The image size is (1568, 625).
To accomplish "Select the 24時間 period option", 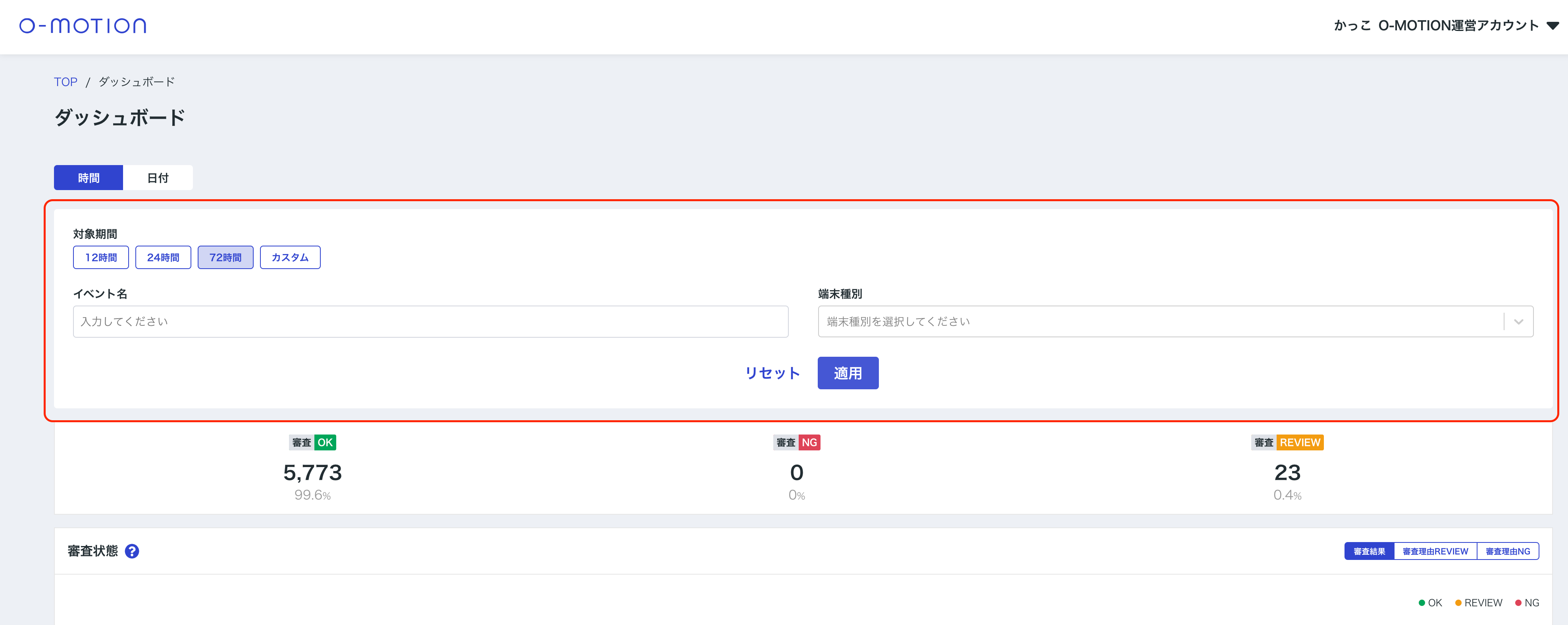I will click(163, 258).
